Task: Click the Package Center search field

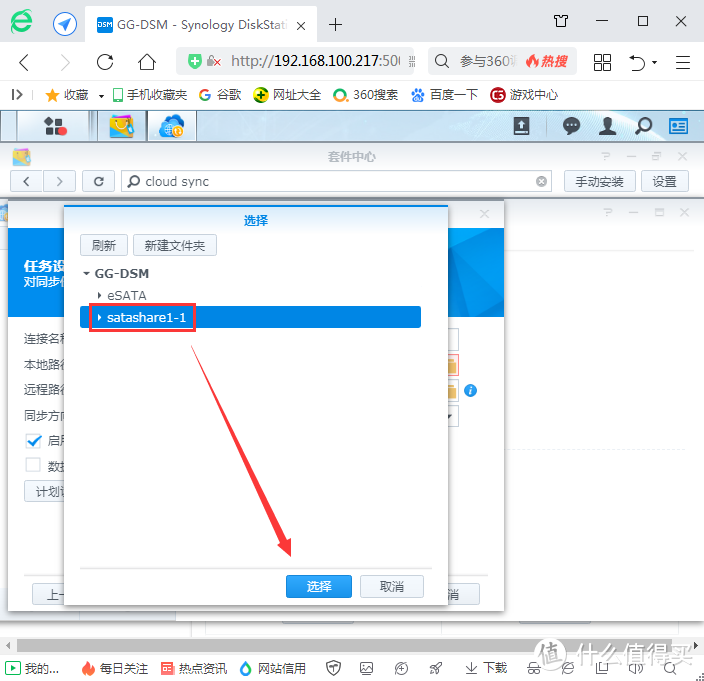Action: tap(336, 181)
